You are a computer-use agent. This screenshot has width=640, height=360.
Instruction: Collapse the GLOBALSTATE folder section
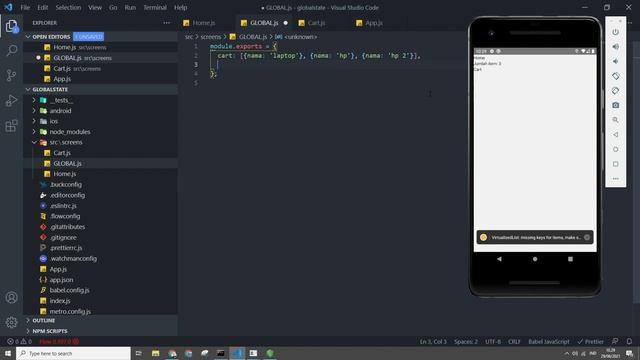(28, 89)
